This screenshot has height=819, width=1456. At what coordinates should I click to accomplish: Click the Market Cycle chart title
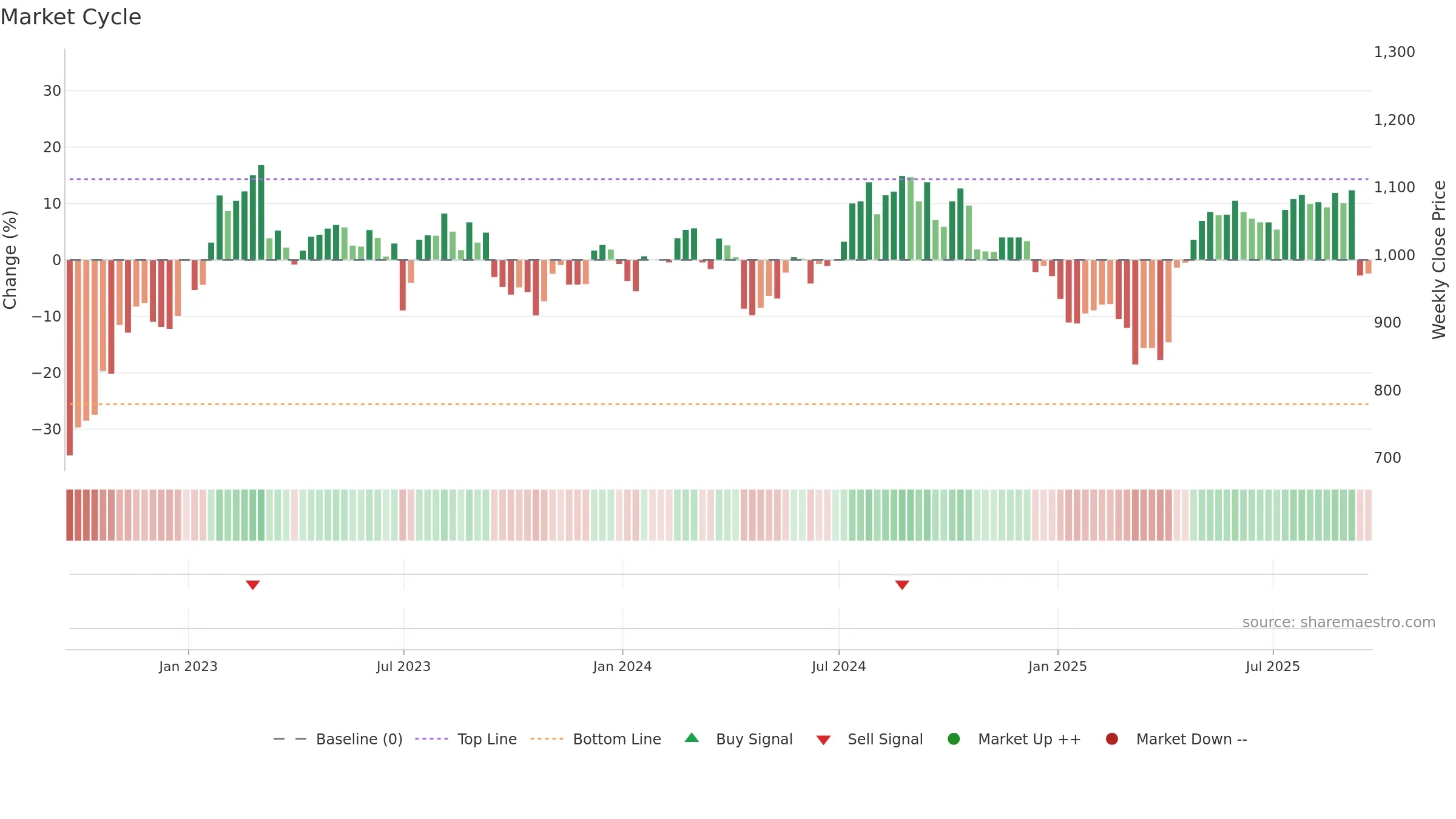[x=71, y=17]
